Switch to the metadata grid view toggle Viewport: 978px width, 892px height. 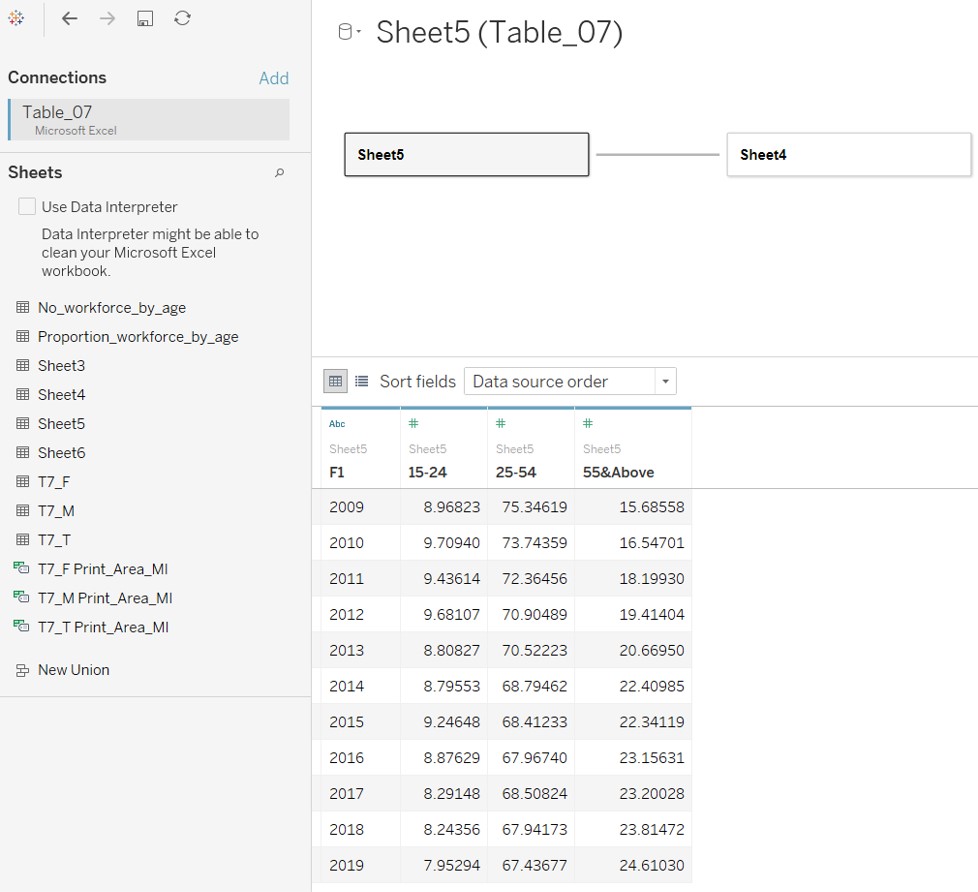361,381
